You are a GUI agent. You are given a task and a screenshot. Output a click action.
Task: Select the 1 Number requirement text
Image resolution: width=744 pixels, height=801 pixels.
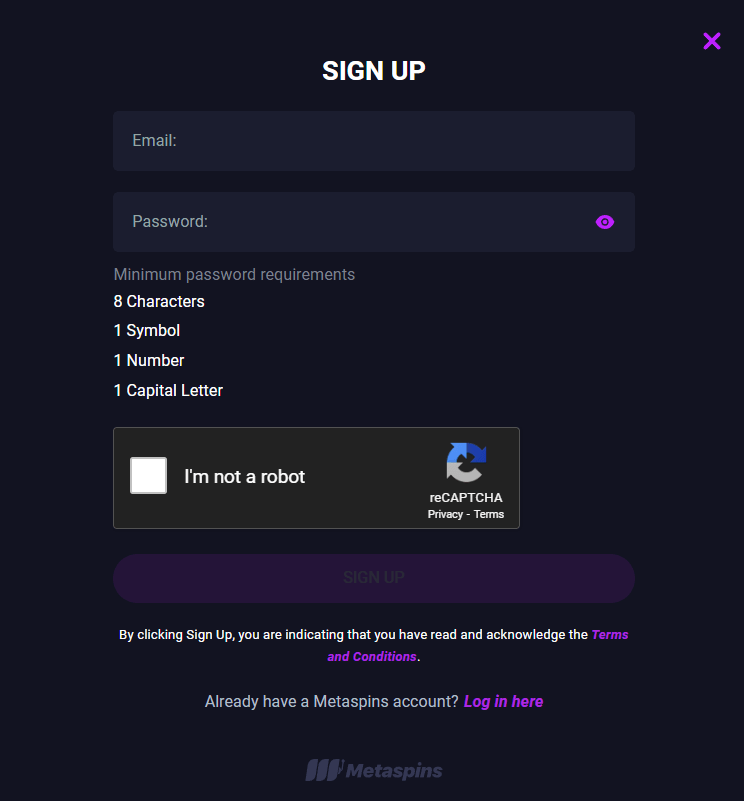[x=149, y=361]
